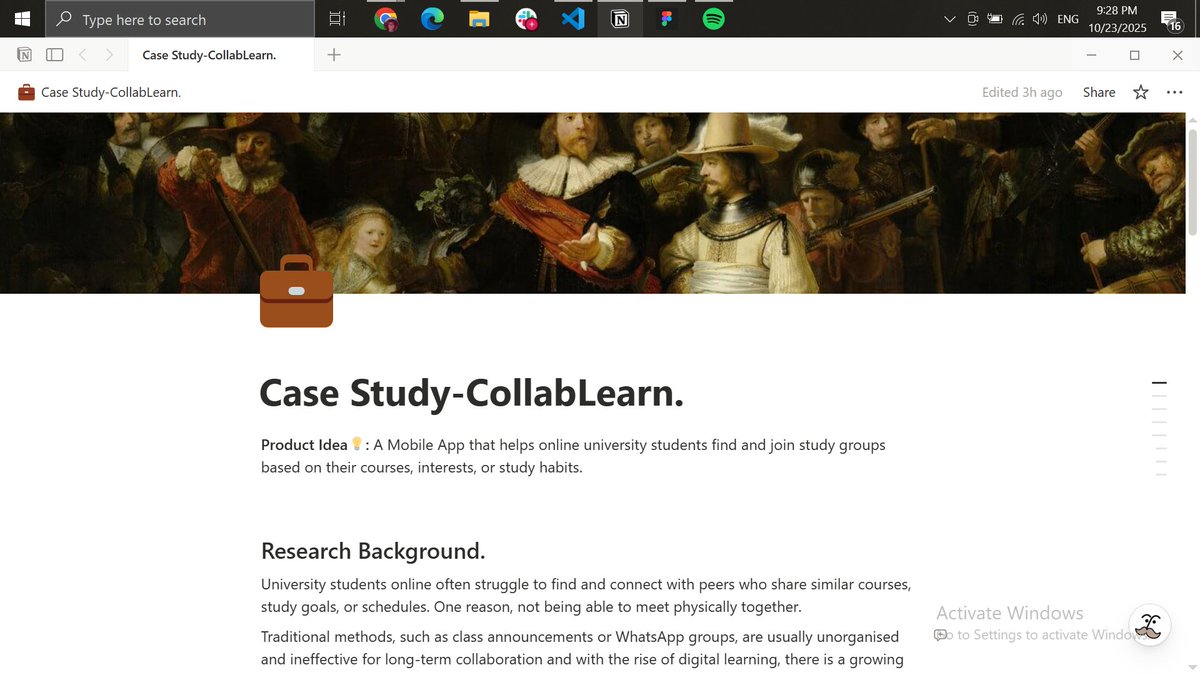
Task: Switch the ENG input language
Action: (x=1068, y=19)
